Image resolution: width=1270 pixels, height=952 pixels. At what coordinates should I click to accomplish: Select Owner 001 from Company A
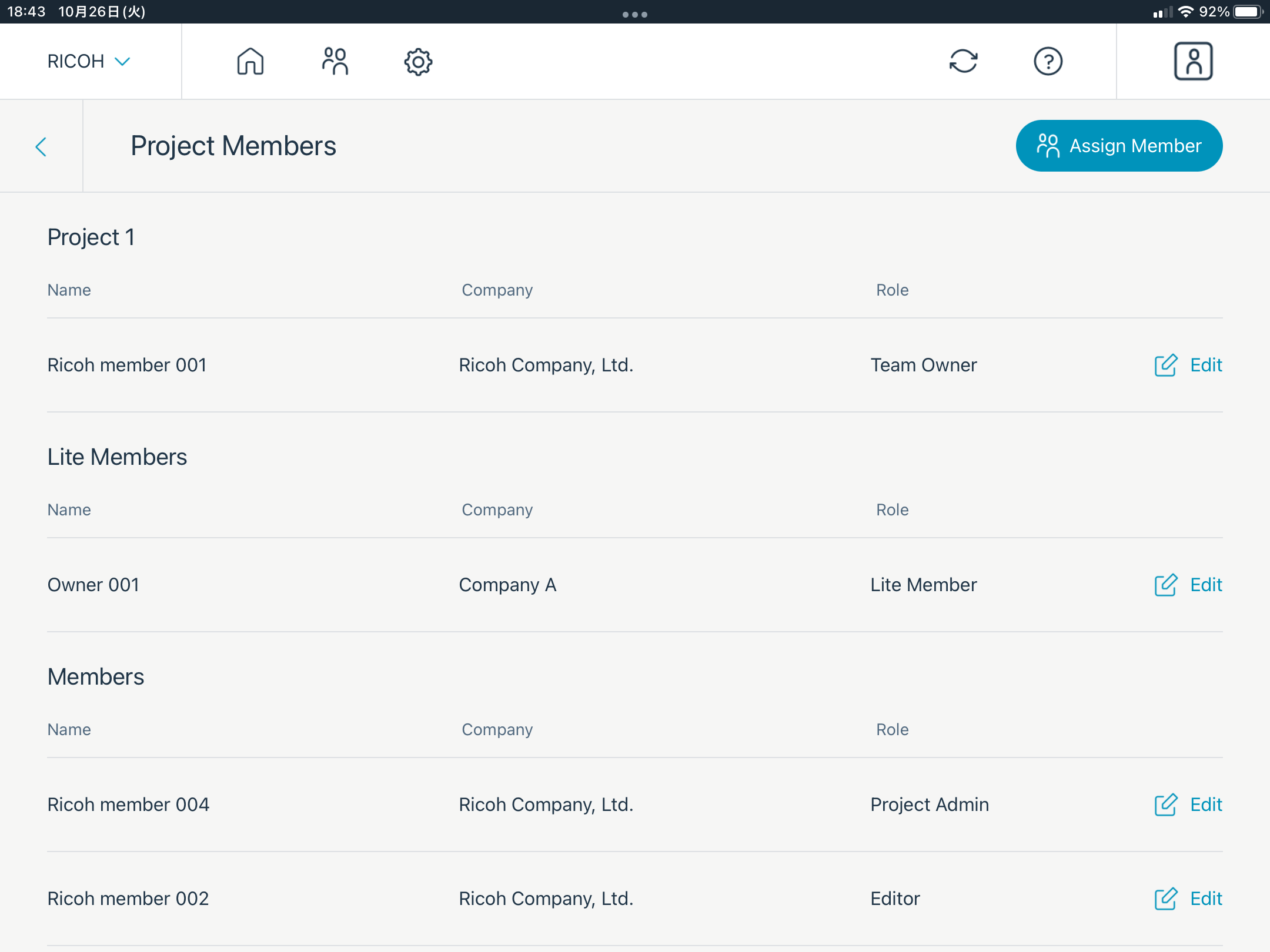(x=93, y=585)
